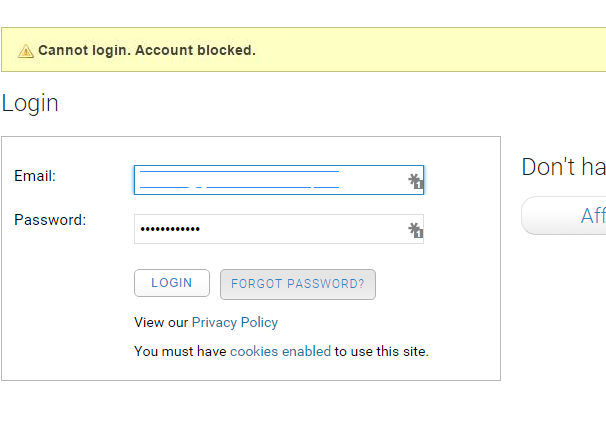The image size is (606, 425).
Task: Click the FORGOT PASSWORD? button
Action: click(x=298, y=284)
